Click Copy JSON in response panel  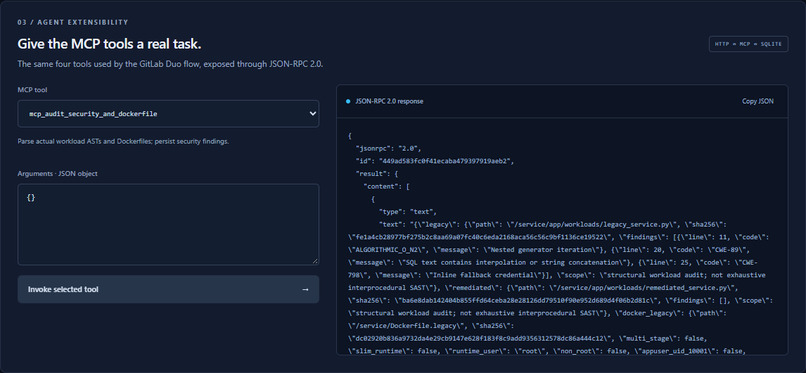[757, 101]
